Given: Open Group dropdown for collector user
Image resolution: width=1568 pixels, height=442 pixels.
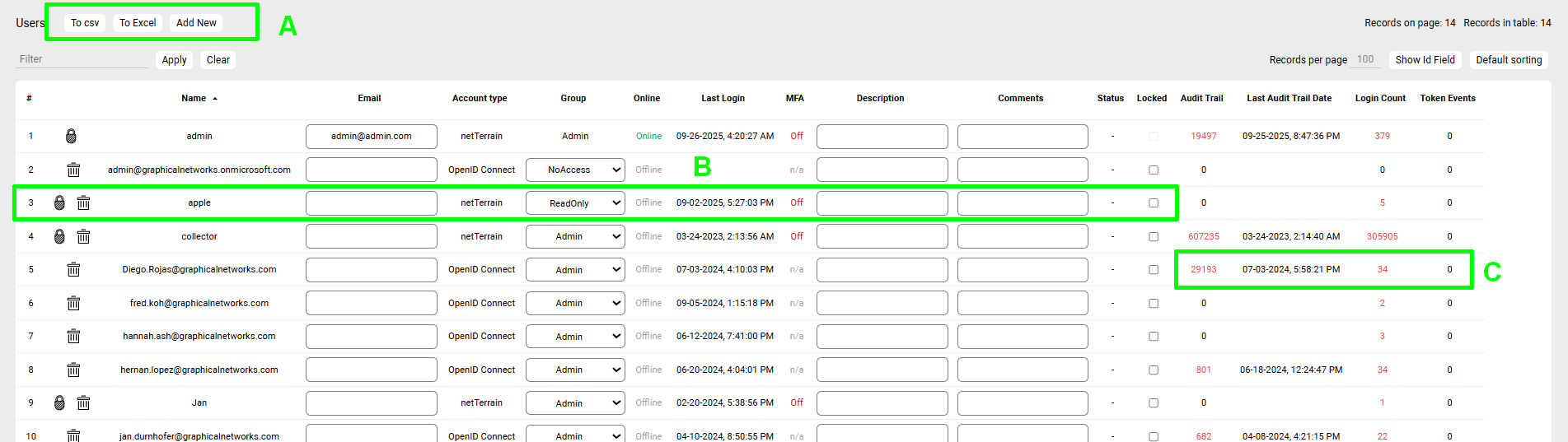Looking at the screenshot, I should coord(575,237).
